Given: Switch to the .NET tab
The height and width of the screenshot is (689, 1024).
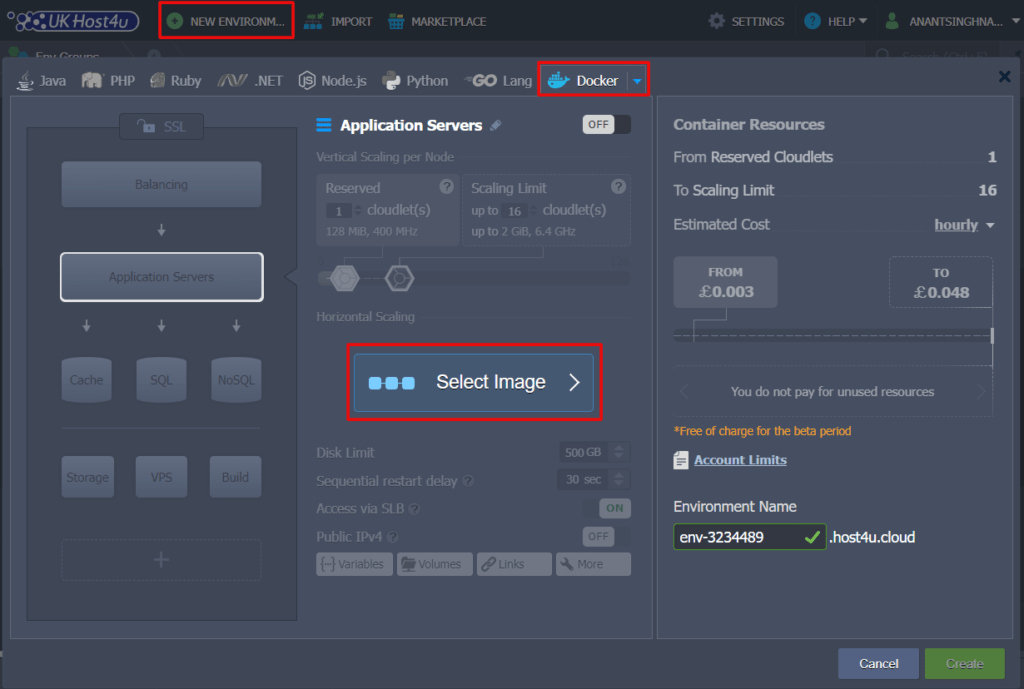Looking at the screenshot, I should tap(250, 80).
